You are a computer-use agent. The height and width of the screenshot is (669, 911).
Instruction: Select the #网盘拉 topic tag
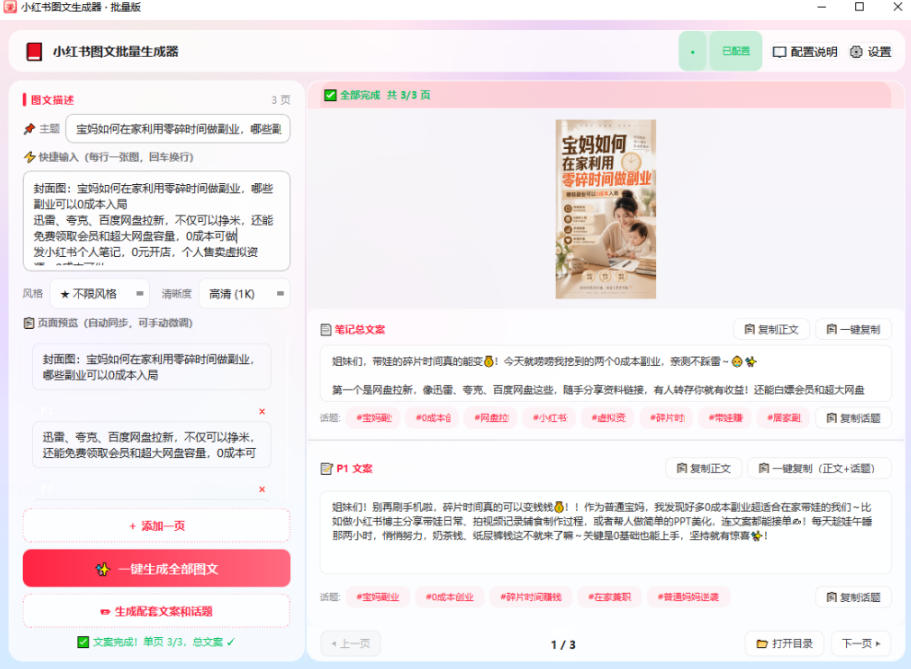tap(492, 418)
